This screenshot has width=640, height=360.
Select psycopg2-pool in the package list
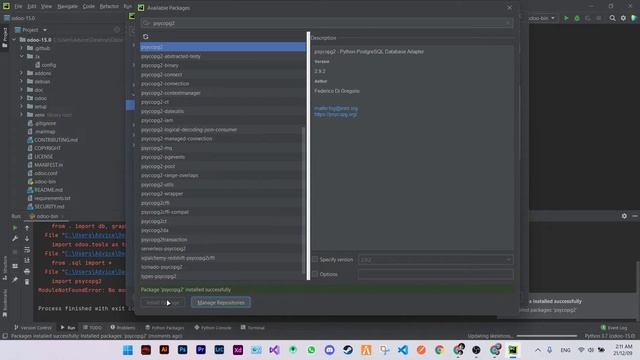[x=223, y=166]
